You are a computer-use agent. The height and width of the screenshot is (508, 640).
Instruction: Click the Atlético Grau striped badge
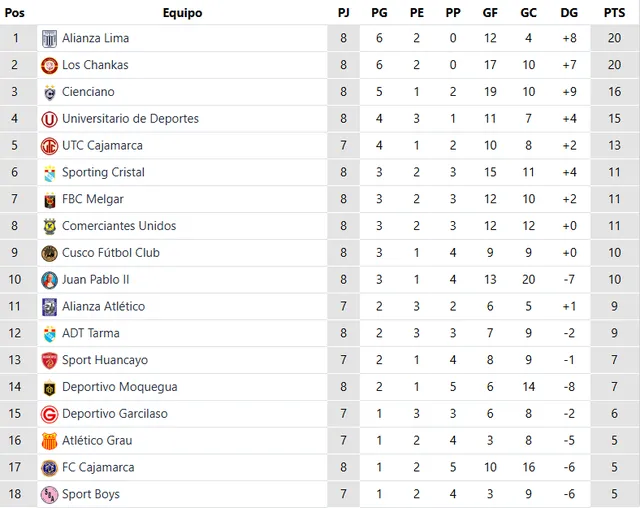tap(49, 441)
